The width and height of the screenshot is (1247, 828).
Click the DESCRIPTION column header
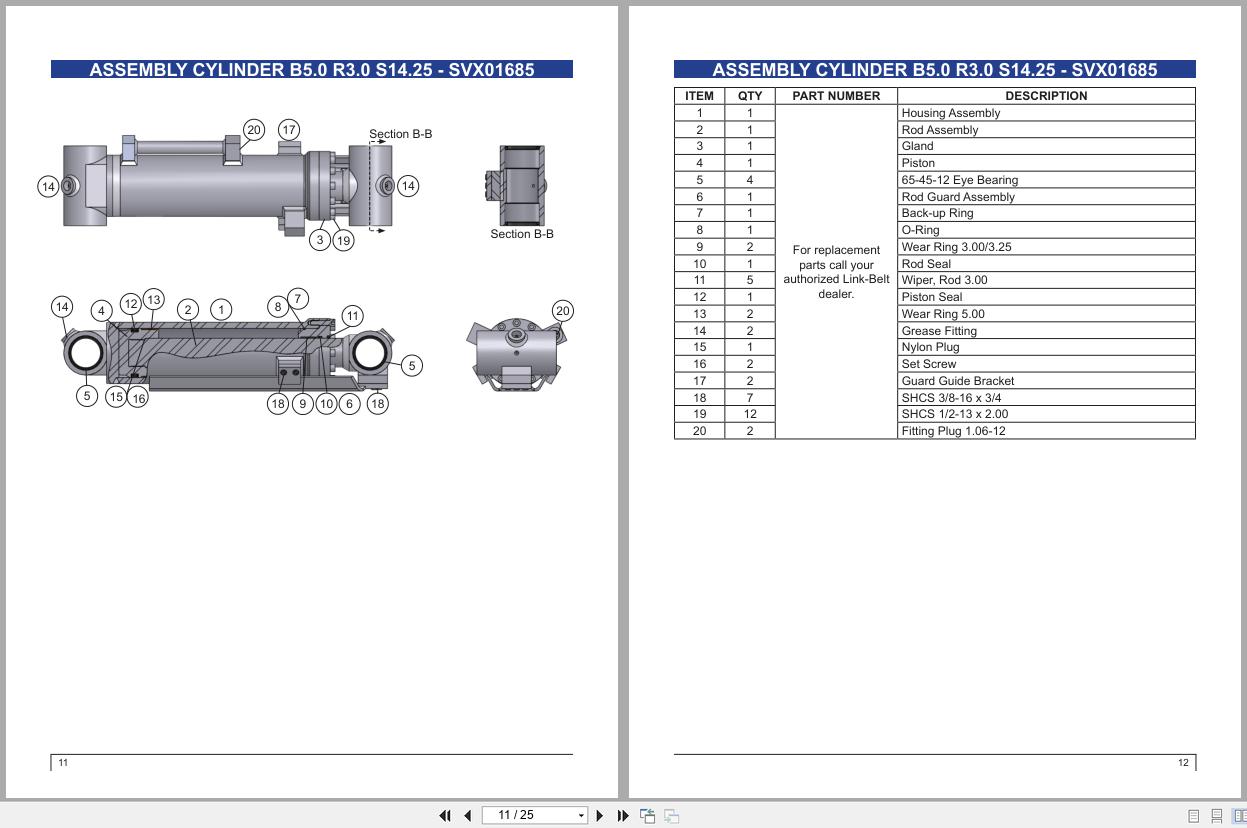point(1046,95)
